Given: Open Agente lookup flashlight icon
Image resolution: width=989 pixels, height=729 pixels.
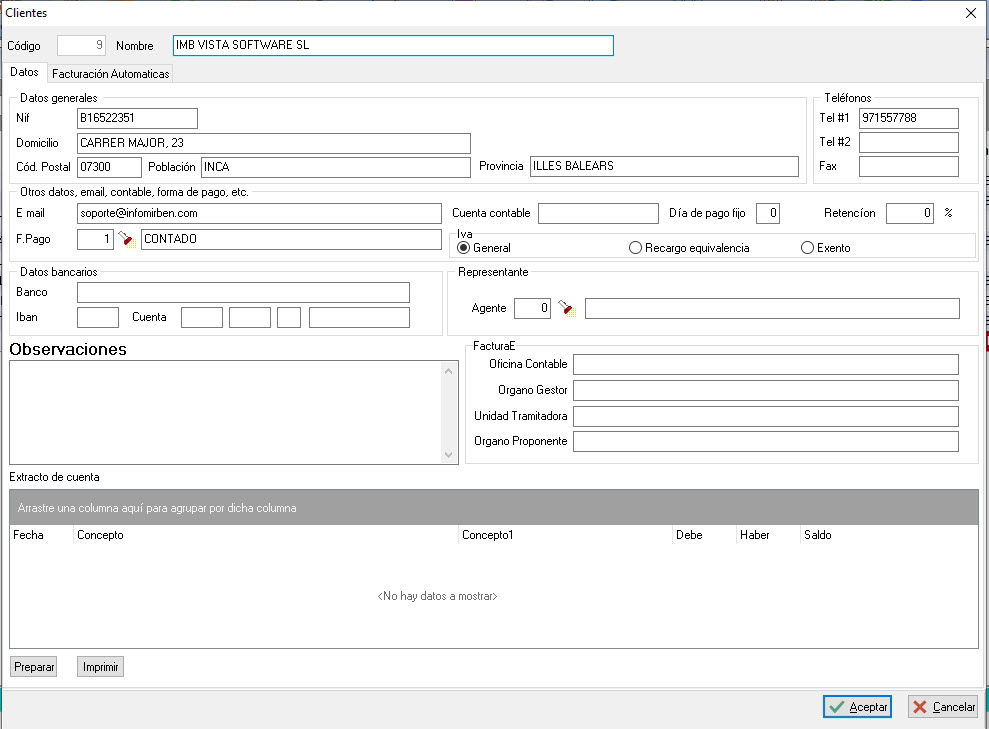Looking at the screenshot, I should pos(567,308).
